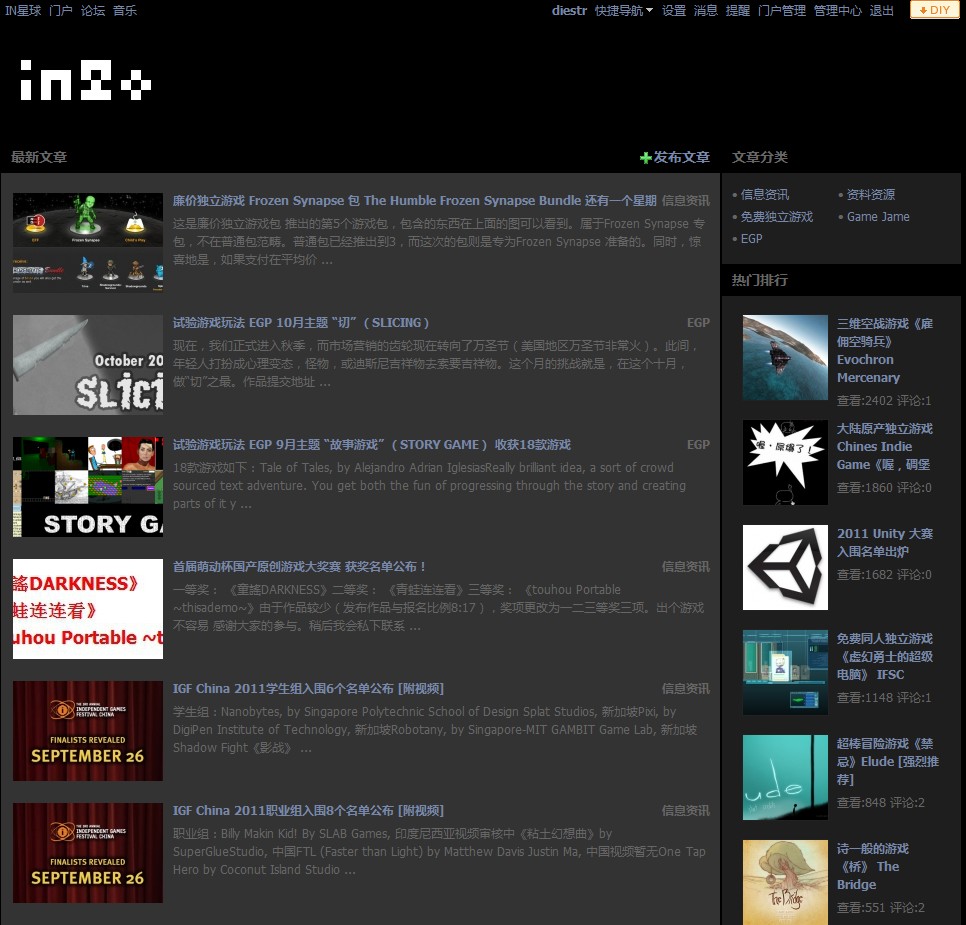Click EGP tag on the STORY GAME article

click(699, 445)
